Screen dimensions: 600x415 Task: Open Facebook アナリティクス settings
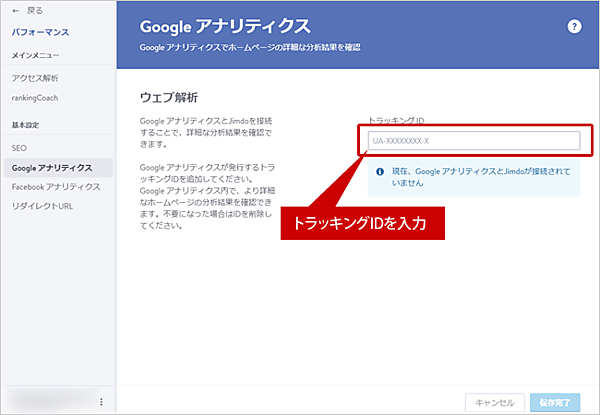[55, 186]
